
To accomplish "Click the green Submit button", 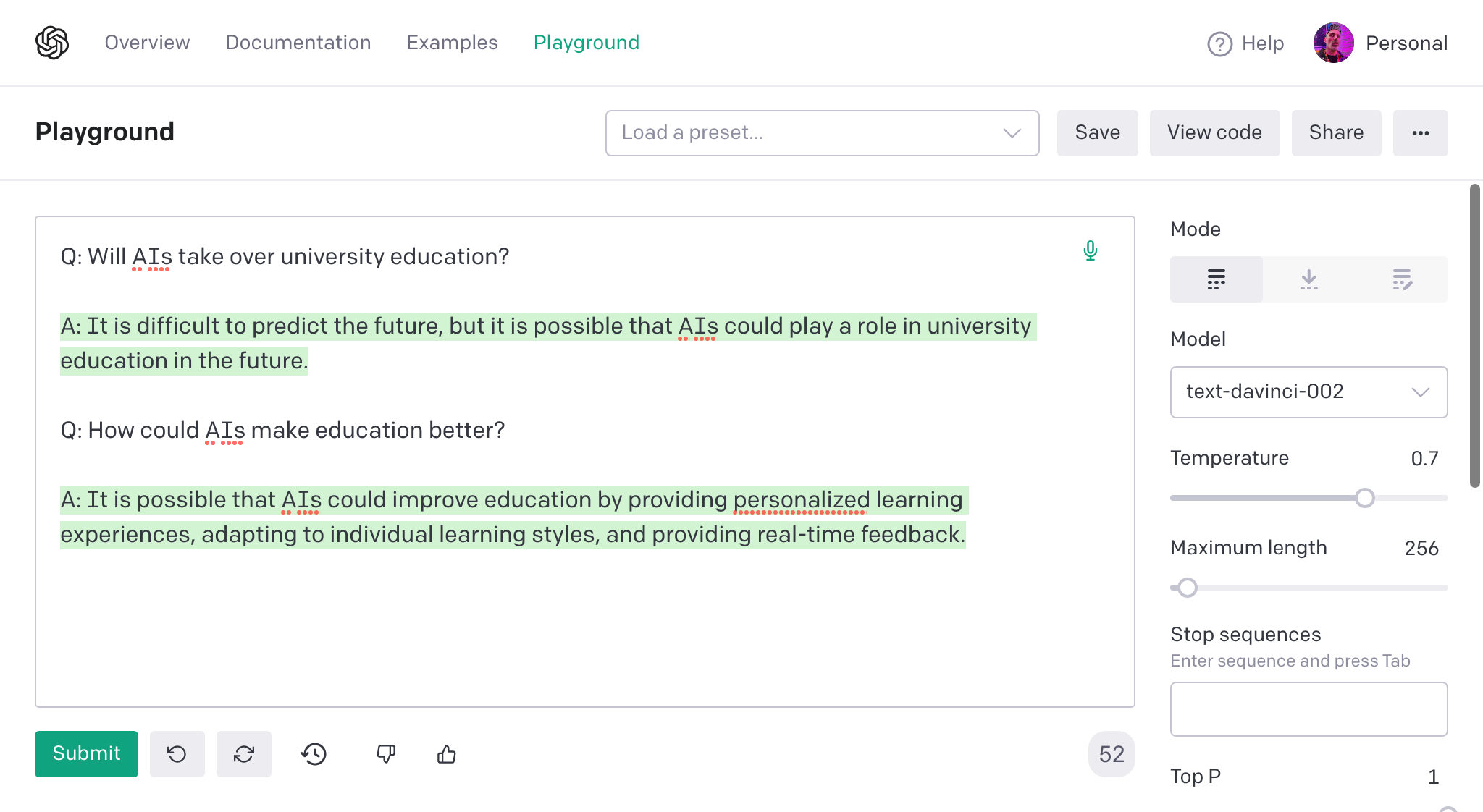I will pos(86,754).
